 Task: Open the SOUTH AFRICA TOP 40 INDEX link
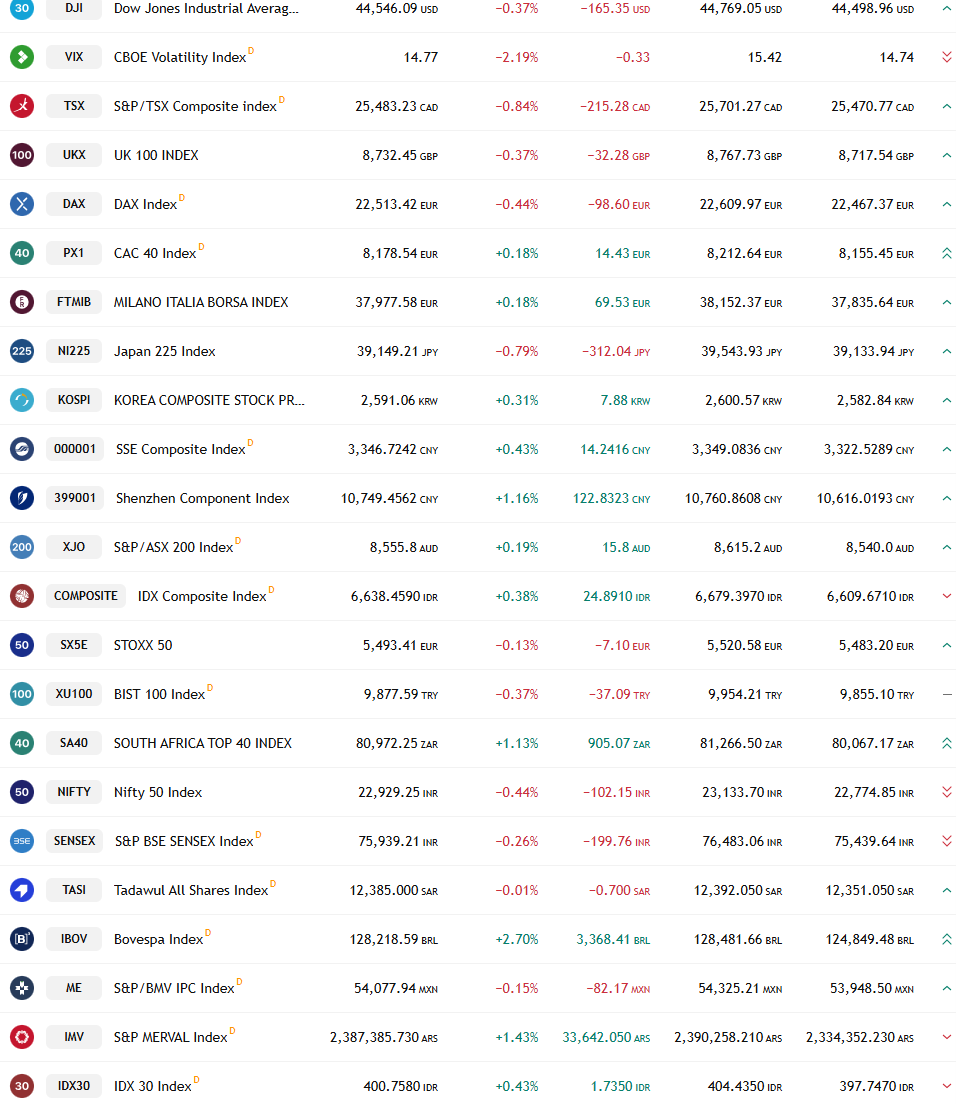tap(203, 743)
